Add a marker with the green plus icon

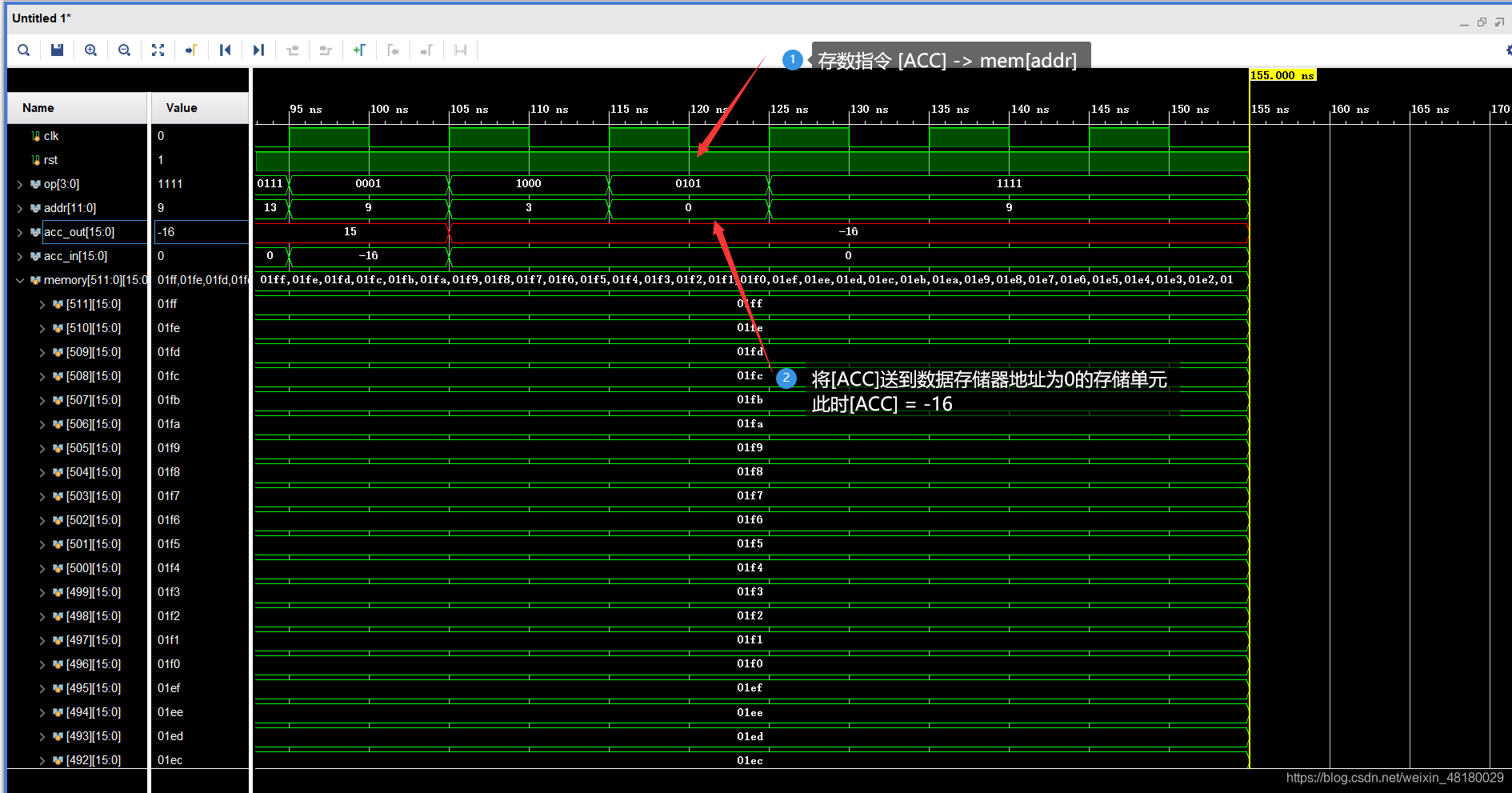[359, 50]
